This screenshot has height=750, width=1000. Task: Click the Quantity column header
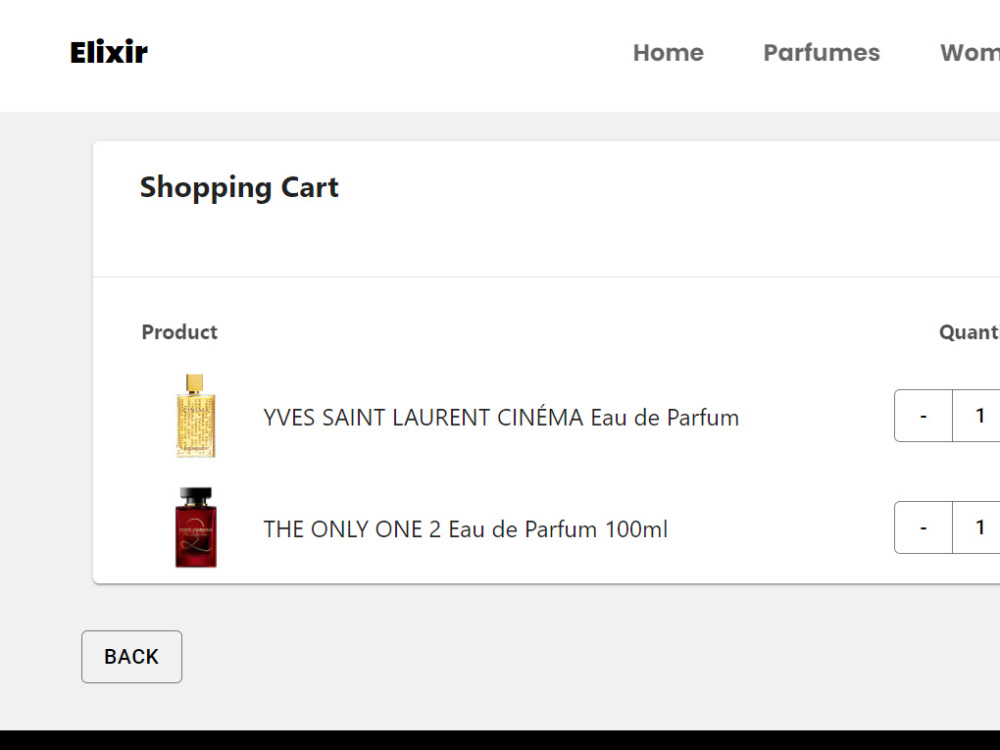(x=969, y=332)
